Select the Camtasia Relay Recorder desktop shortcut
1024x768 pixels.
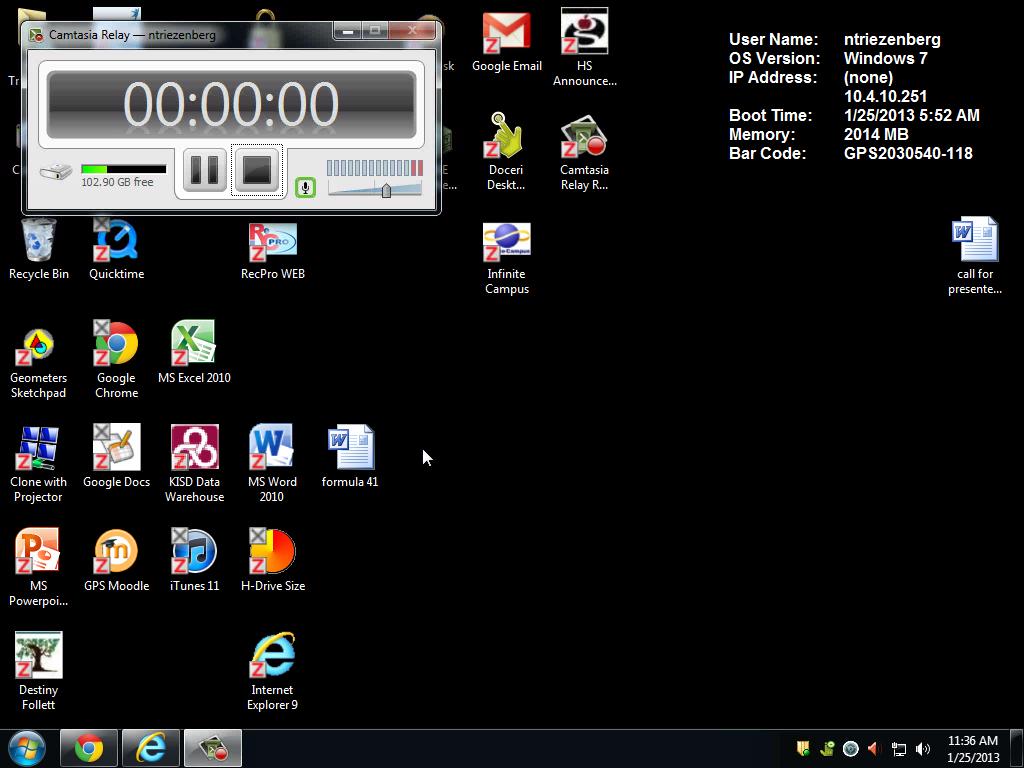click(584, 152)
